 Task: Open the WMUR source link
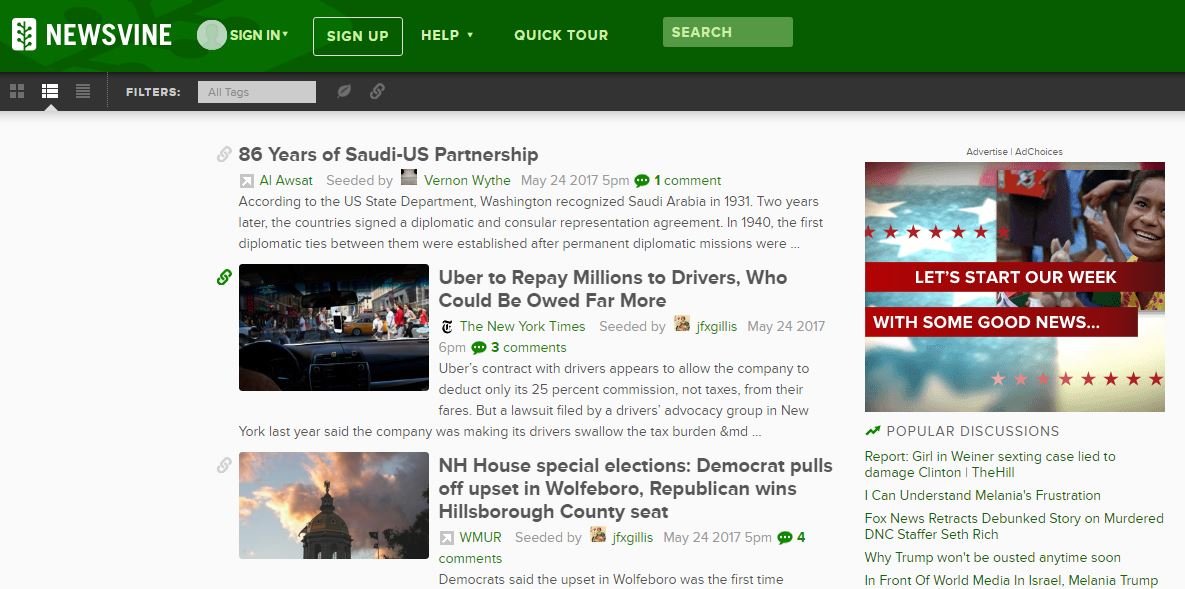coord(481,538)
